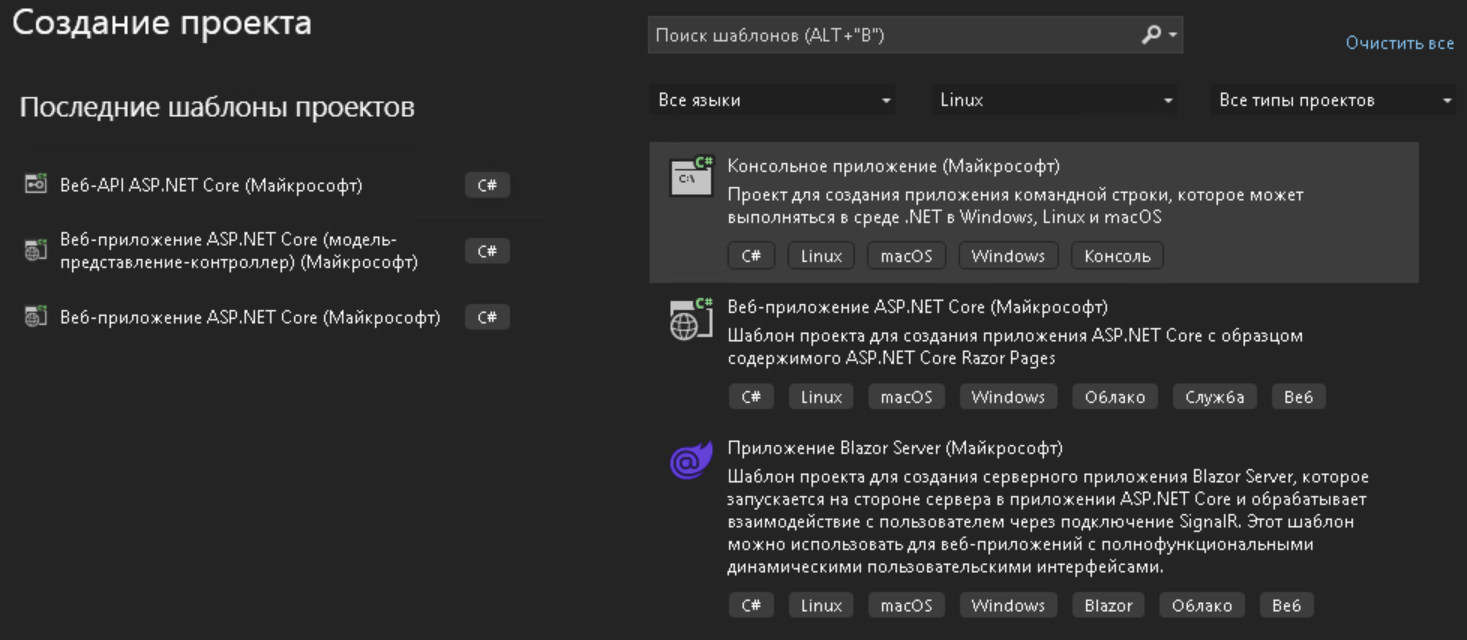Image resolution: width=1467 pixels, height=640 pixels.
Task: Click the Очистить все link
Action: [x=1399, y=43]
